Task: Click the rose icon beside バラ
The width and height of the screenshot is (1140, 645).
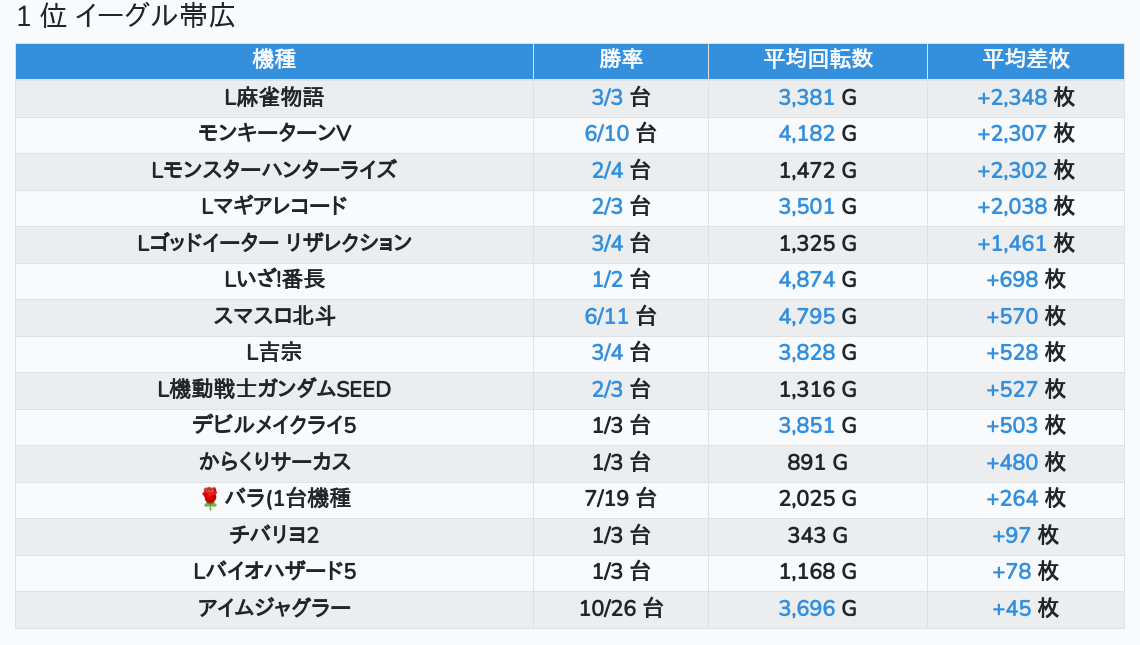Action: point(209,499)
